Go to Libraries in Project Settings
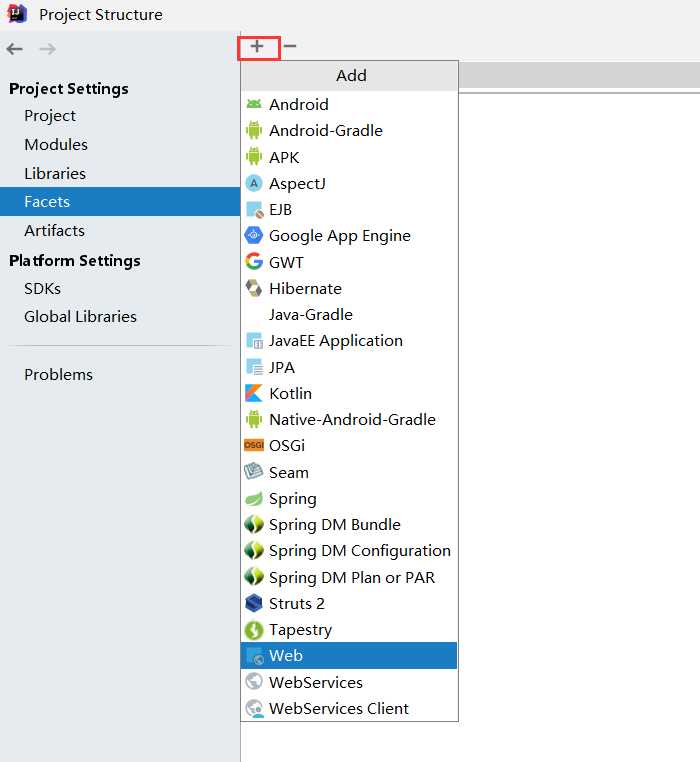 [55, 173]
